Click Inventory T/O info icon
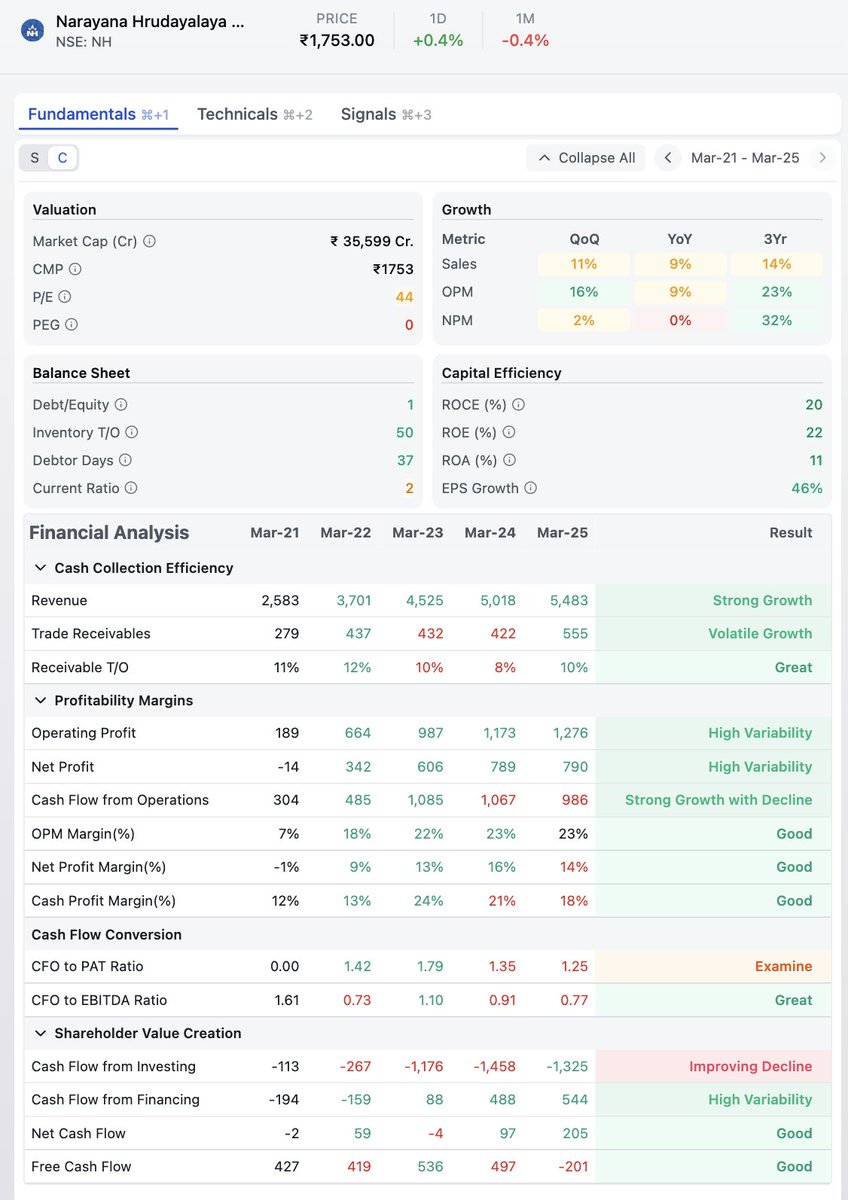The height and width of the screenshot is (1200, 848). pos(131,433)
